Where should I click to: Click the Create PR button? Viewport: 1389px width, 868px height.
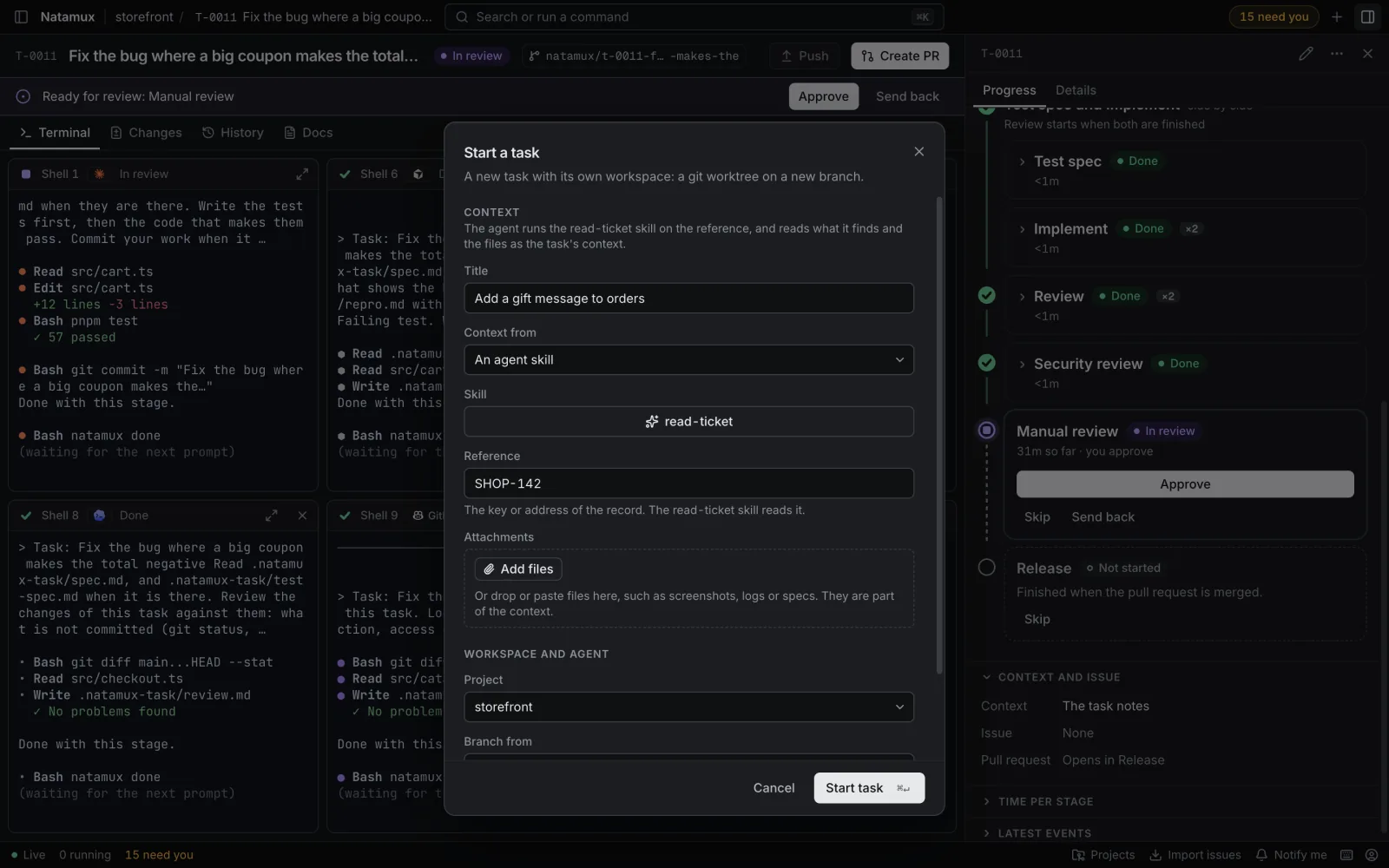[x=899, y=56]
